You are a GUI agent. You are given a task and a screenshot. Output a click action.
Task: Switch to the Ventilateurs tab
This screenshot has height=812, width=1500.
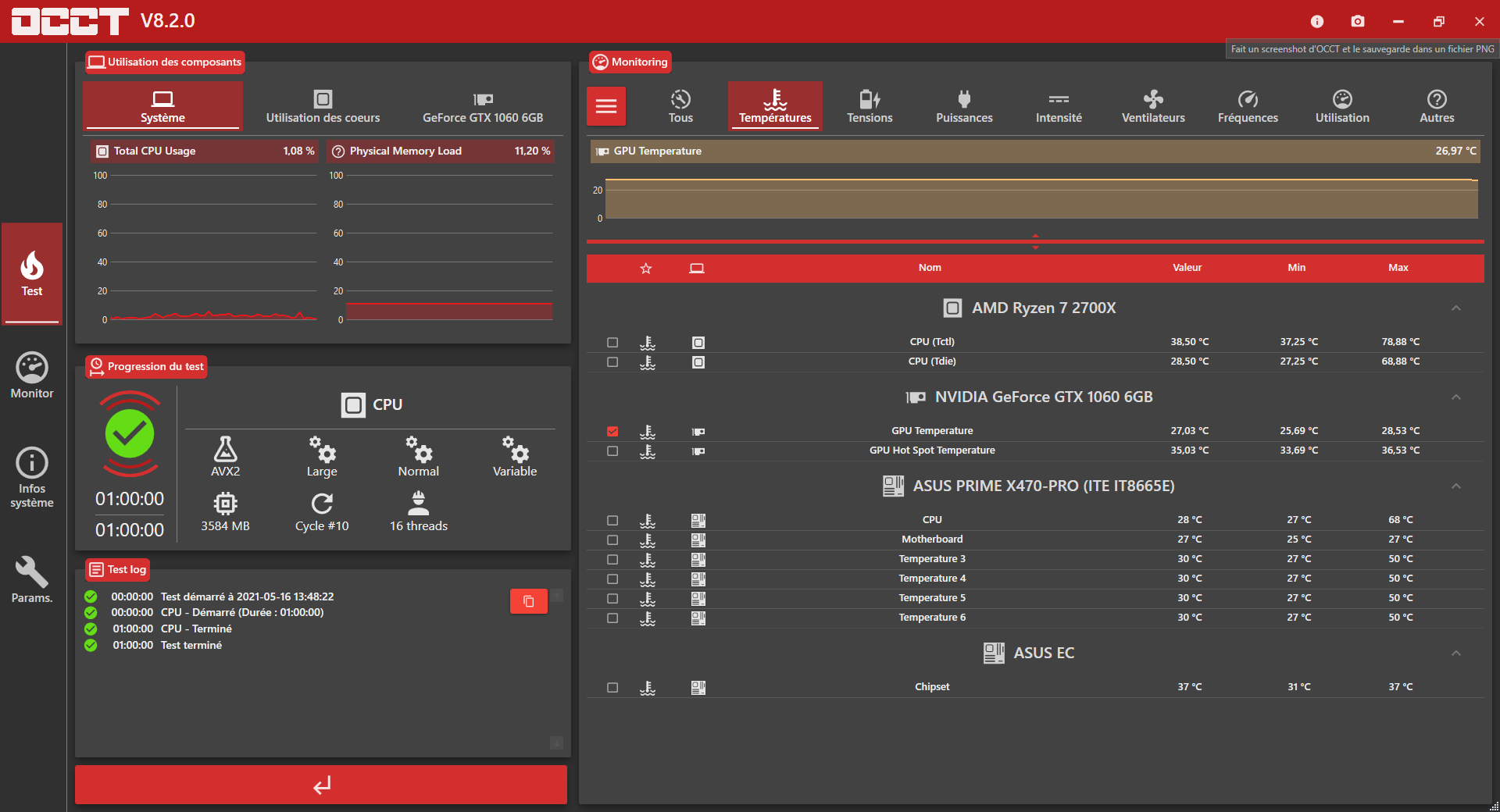tap(1153, 106)
